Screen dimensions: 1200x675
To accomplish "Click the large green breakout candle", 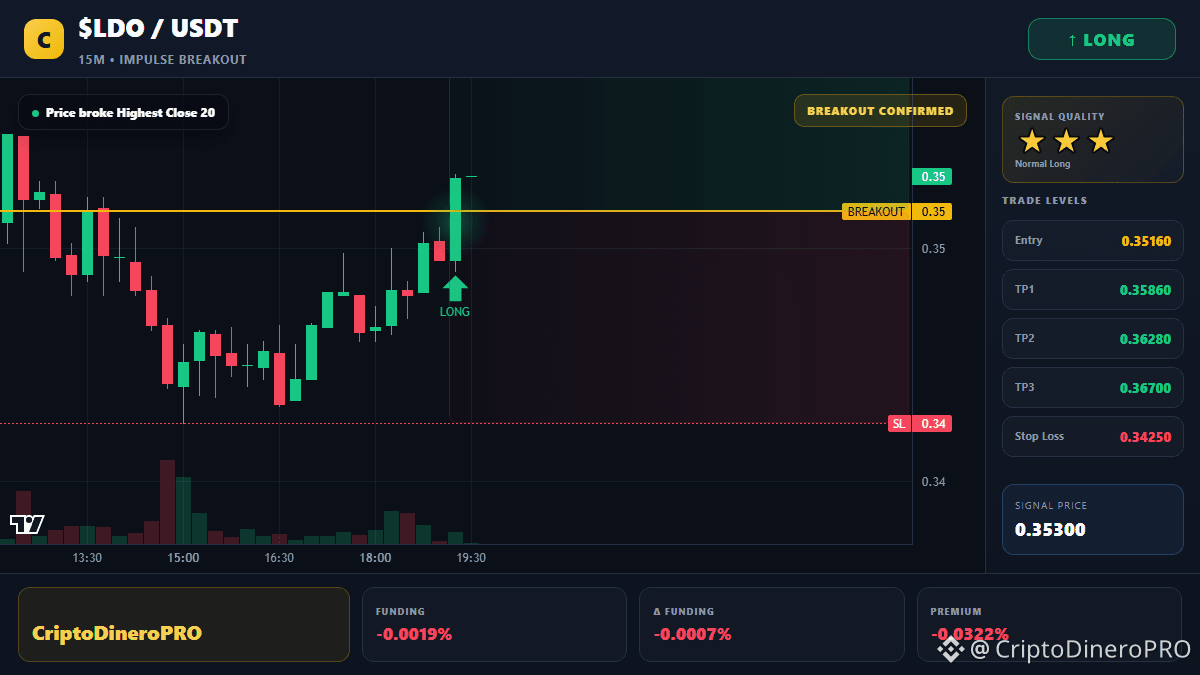I will (455, 219).
